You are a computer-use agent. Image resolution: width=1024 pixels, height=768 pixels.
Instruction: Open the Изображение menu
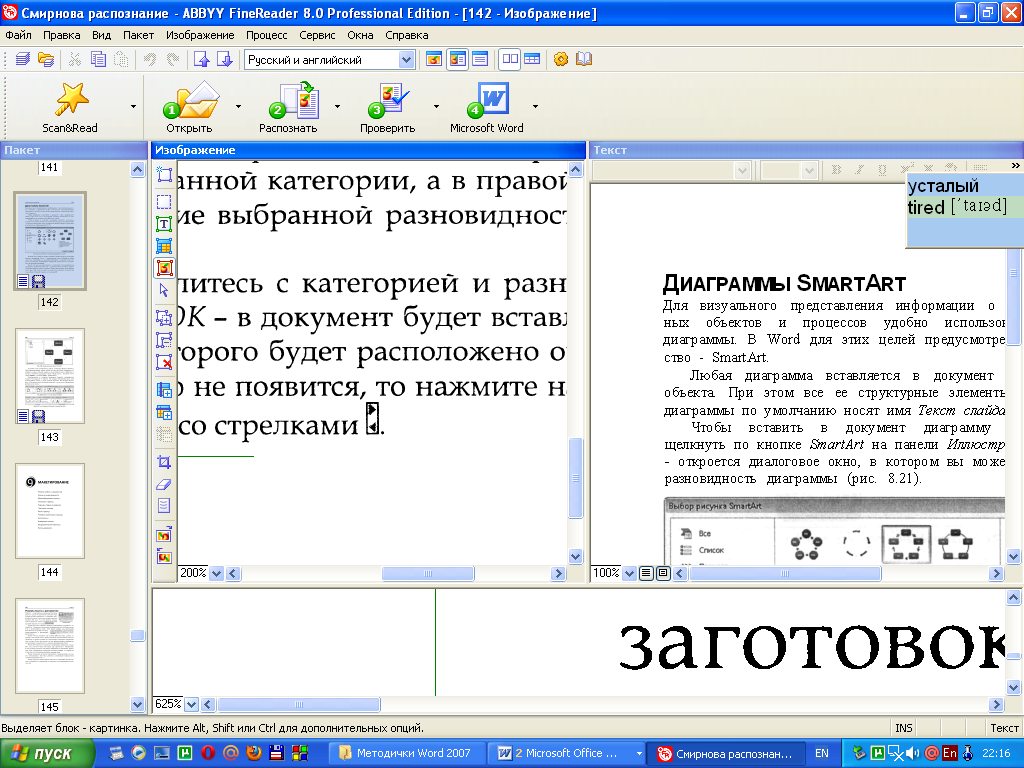[x=200, y=35]
